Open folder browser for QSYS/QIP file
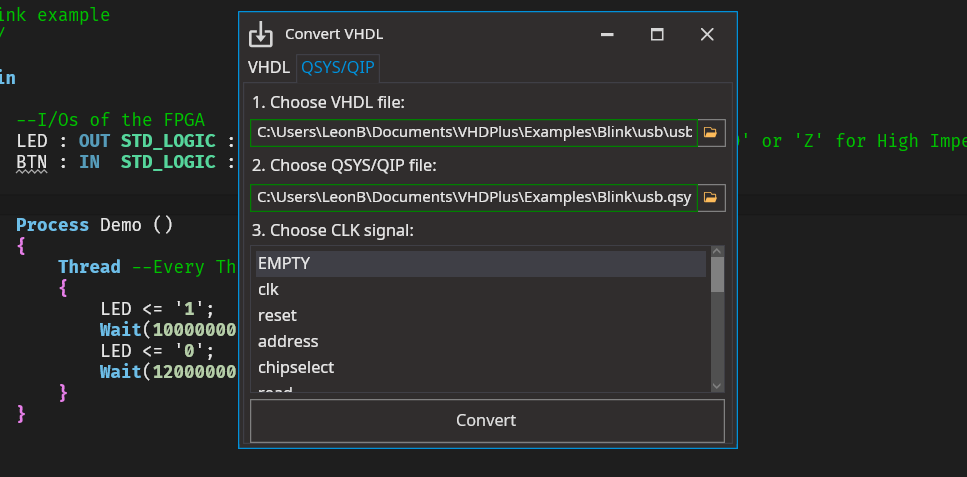This screenshot has width=967, height=477. [711, 198]
